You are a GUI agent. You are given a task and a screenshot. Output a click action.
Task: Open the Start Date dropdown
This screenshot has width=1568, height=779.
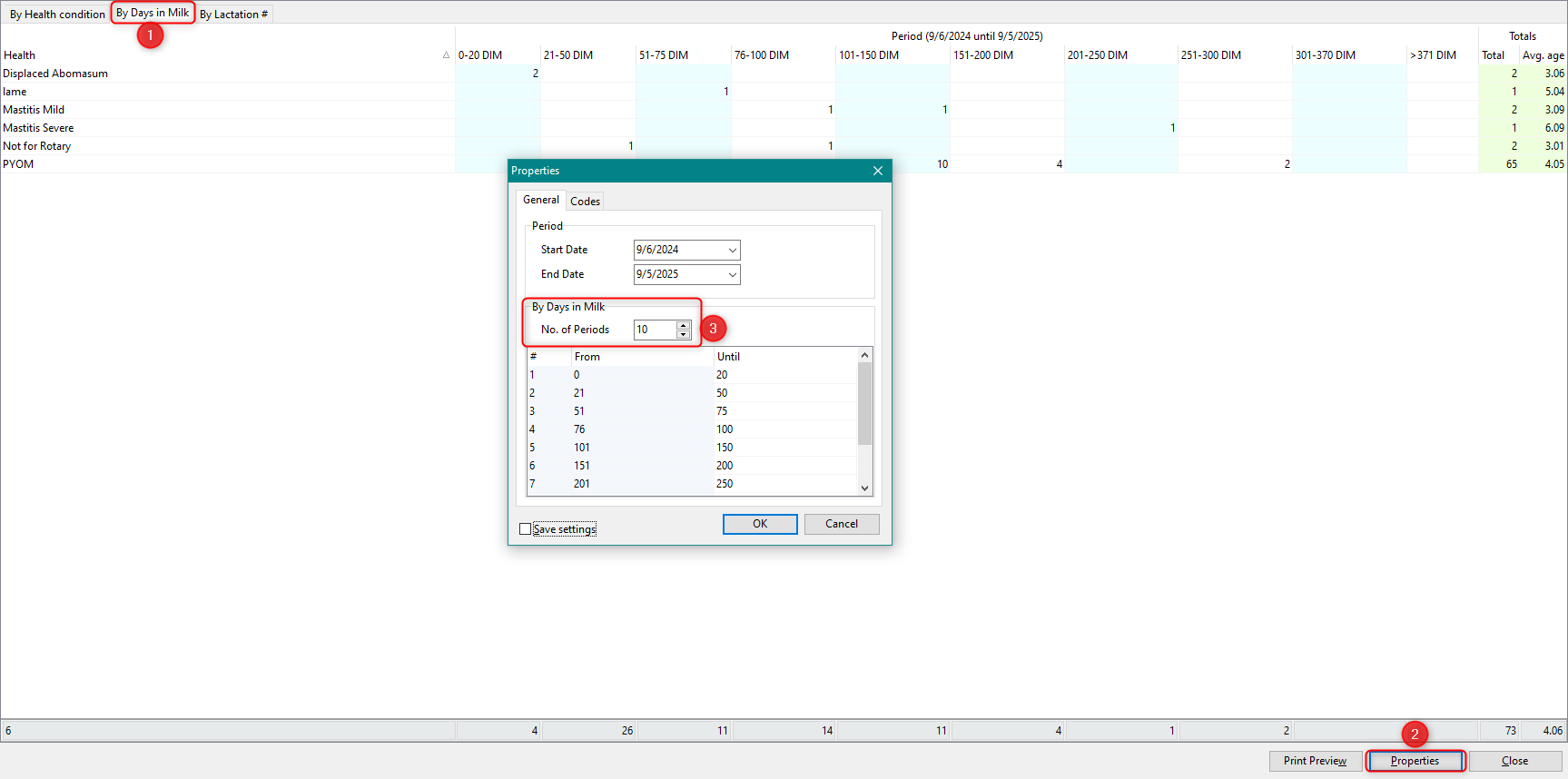pyautogui.click(x=732, y=250)
